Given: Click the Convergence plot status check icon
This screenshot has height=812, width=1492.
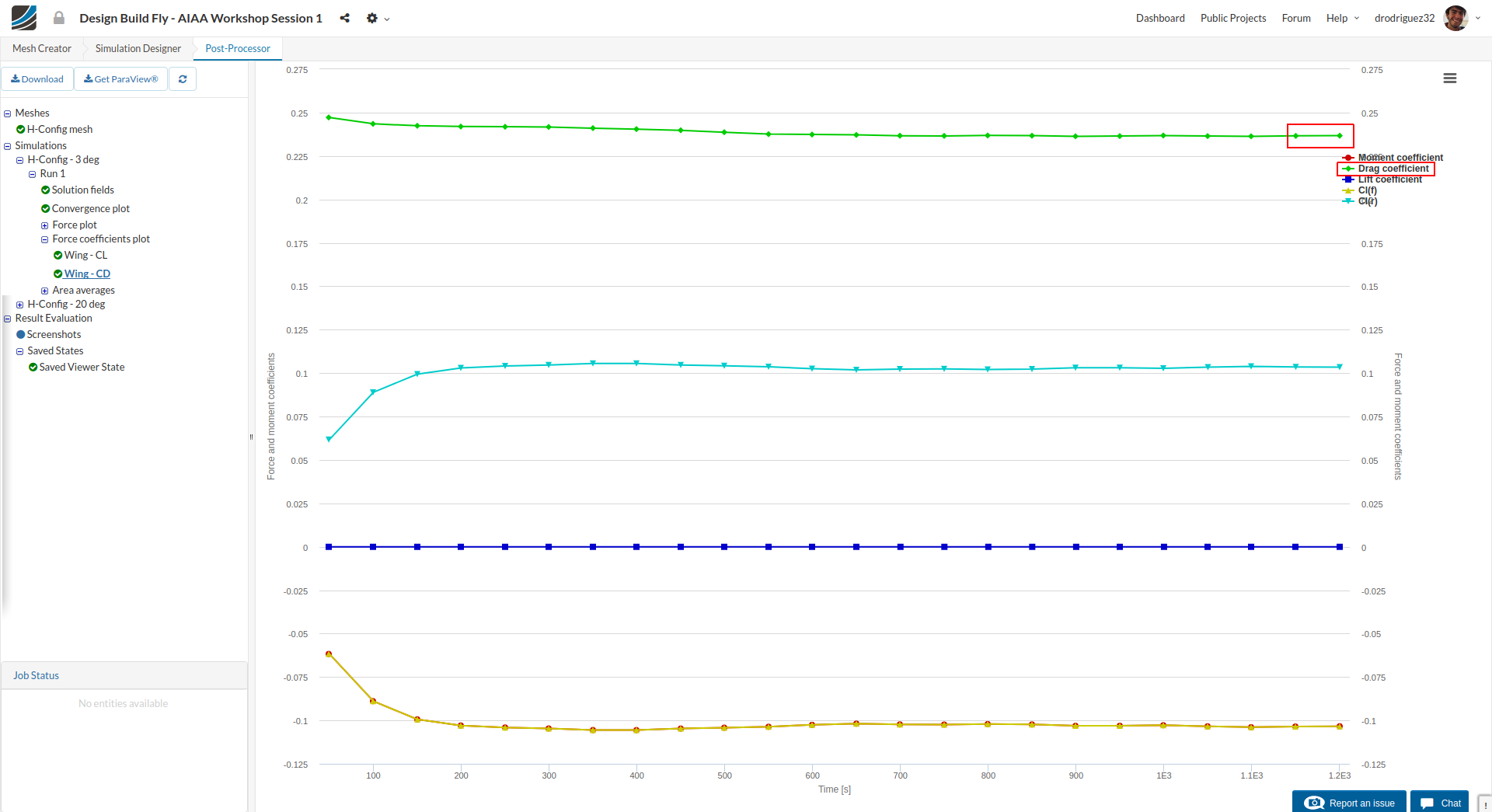Looking at the screenshot, I should (x=46, y=208).
